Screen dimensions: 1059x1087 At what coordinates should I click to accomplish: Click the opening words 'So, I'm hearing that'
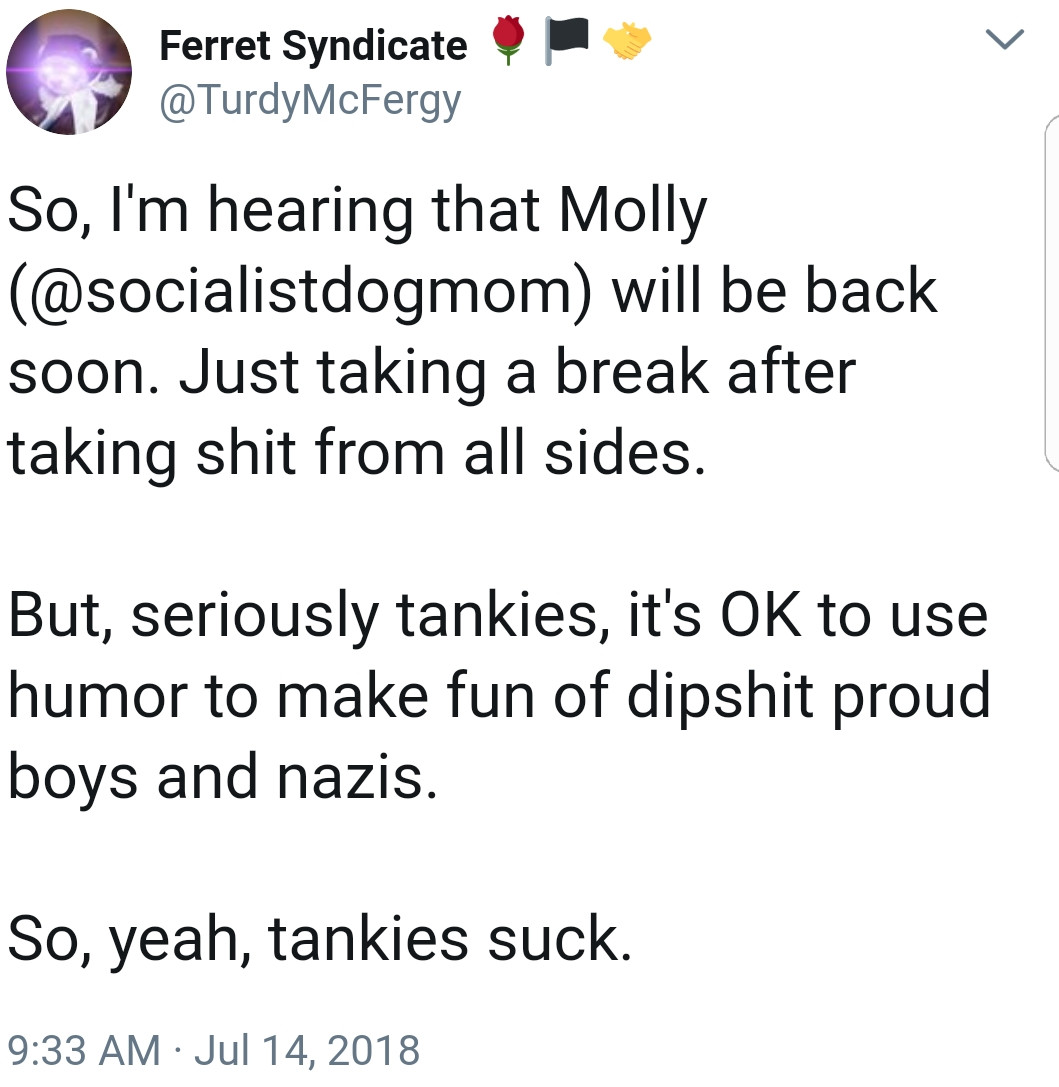coord(274,211)
